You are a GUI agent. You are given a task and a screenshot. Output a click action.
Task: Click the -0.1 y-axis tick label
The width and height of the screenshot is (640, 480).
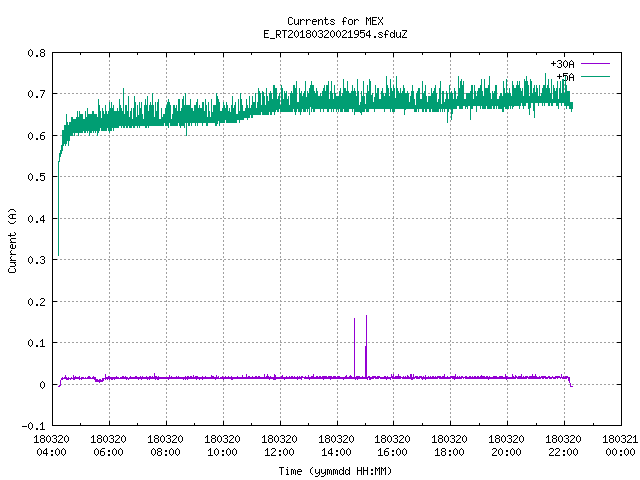pyautogui.click(x=33, y=426)
